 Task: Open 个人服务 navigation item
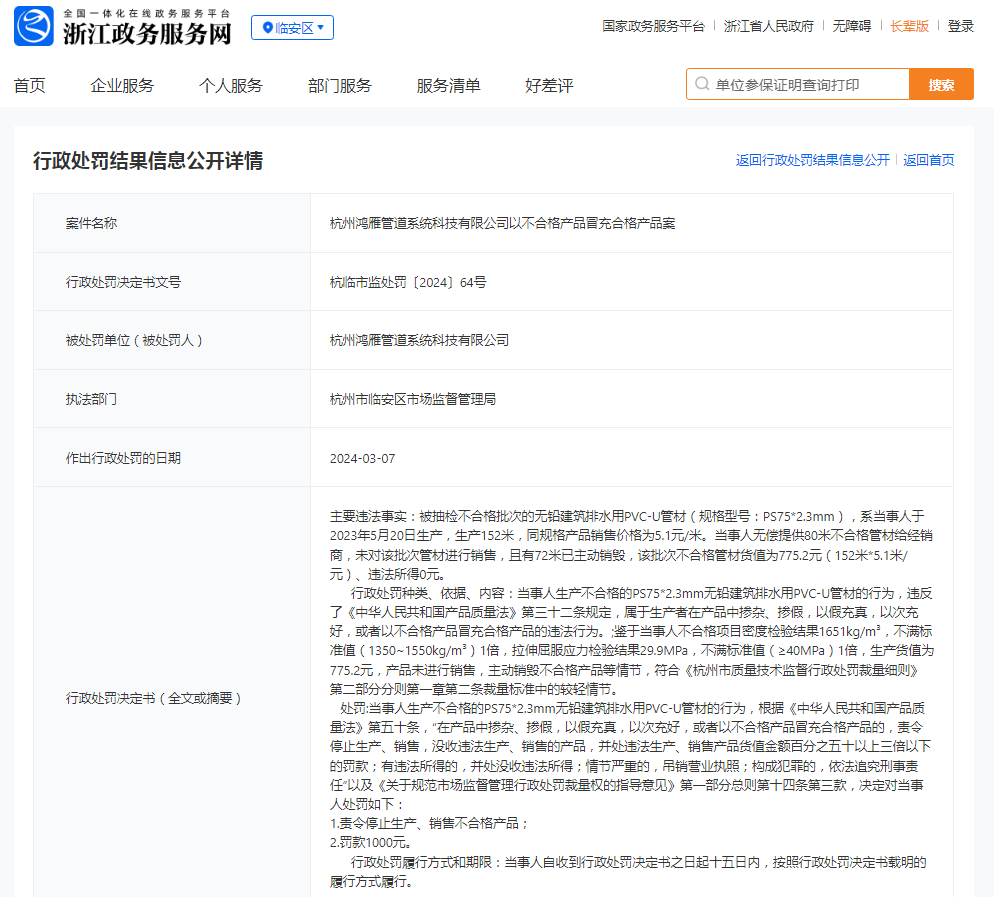[231, 86]
